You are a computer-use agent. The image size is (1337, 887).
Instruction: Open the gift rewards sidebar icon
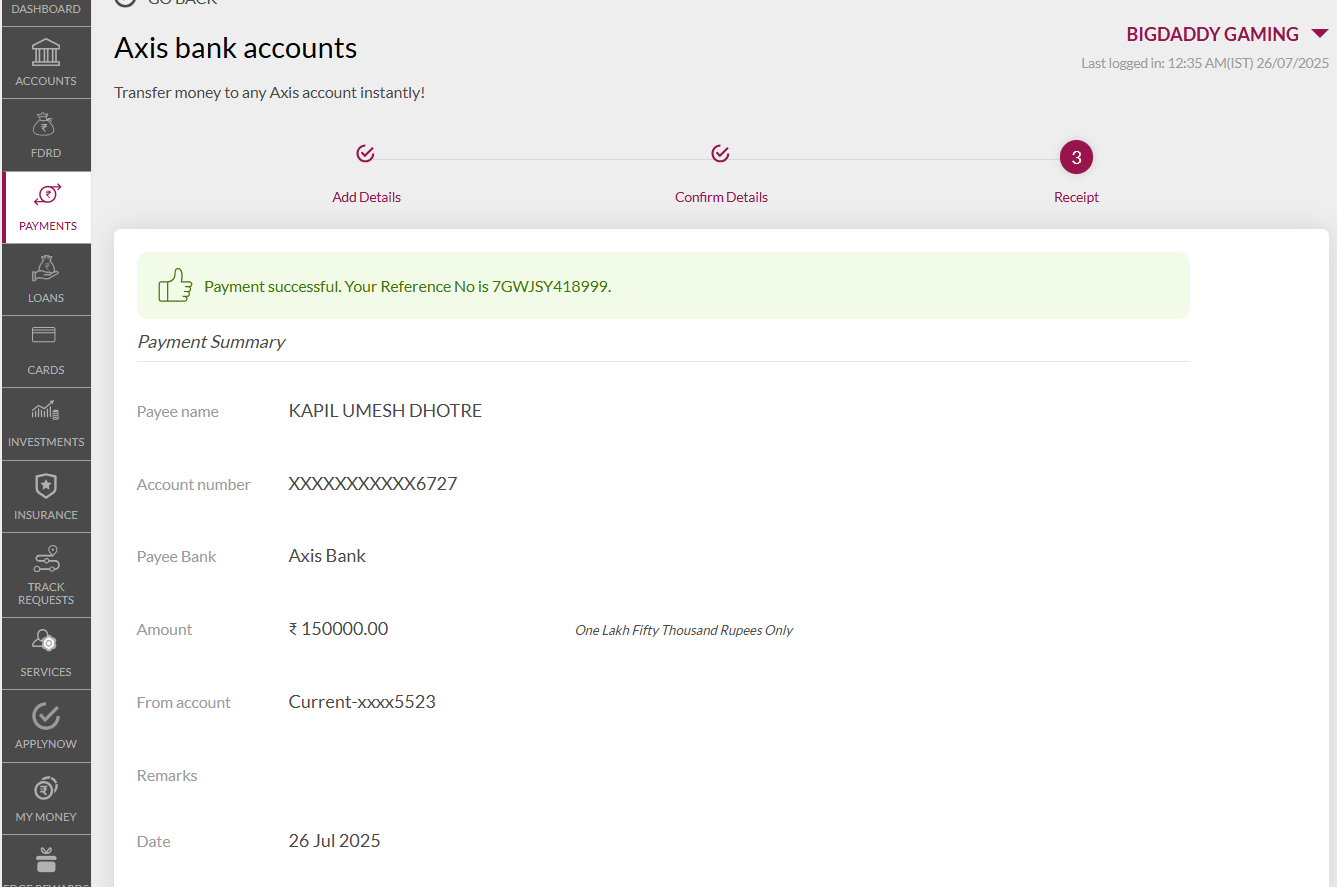click(46, 860)
